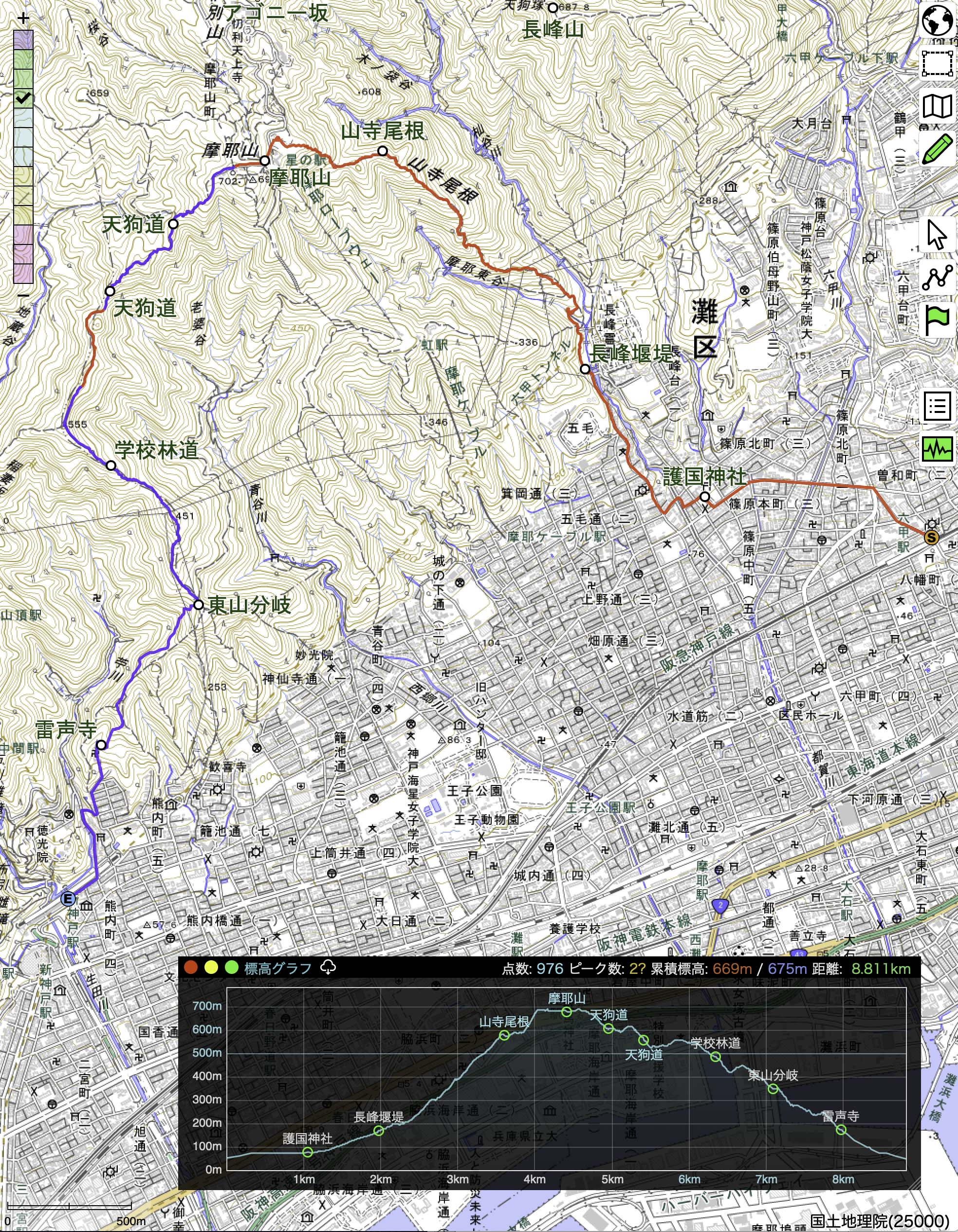Viewport: 958px width, 1232px height.
Task: Click the 距離 8.811km value
Action: point(881,969)
